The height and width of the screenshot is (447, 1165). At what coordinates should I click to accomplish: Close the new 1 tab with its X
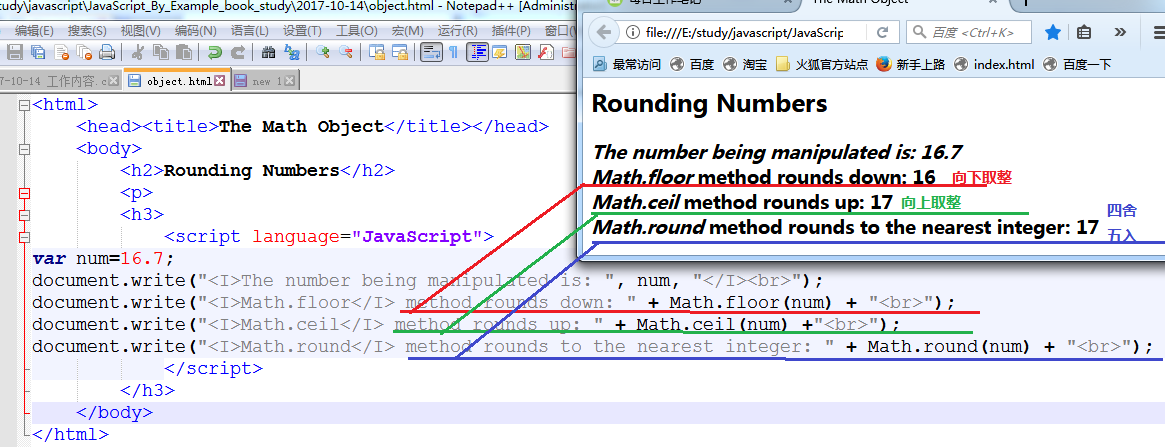(x=290, y=80)
